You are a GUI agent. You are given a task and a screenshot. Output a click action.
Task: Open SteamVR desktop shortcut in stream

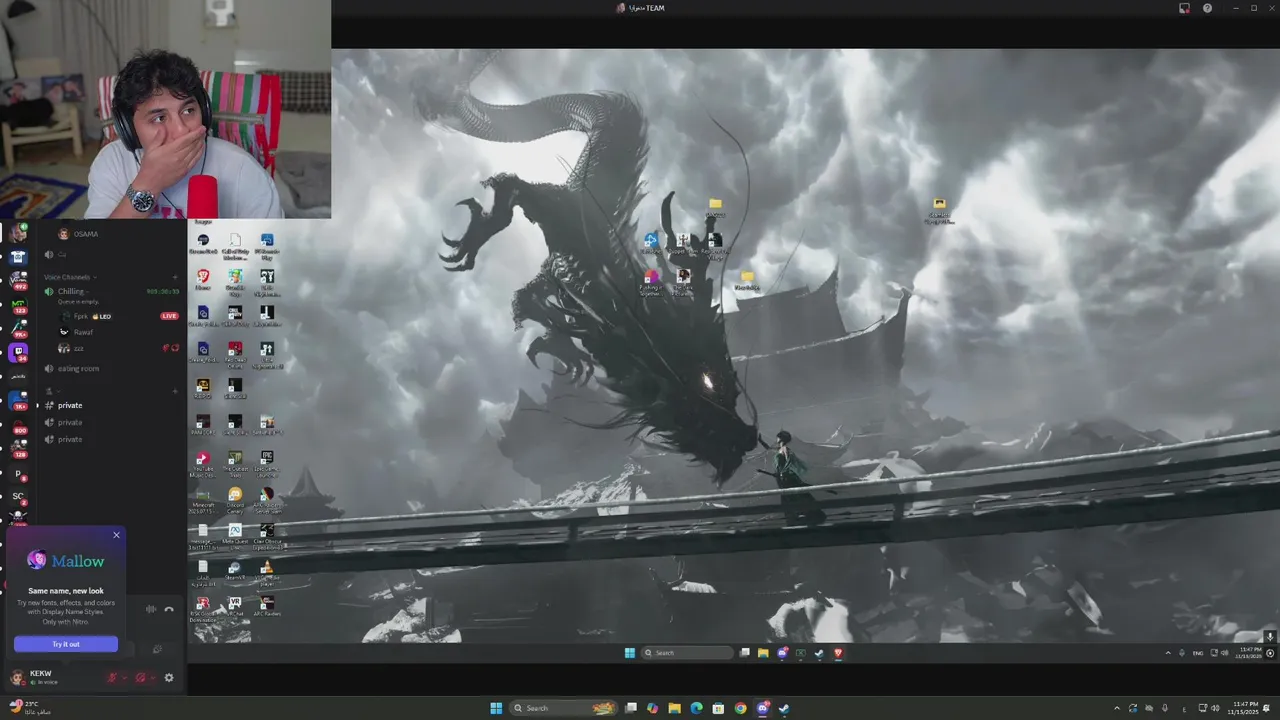(x=235, y=571)
